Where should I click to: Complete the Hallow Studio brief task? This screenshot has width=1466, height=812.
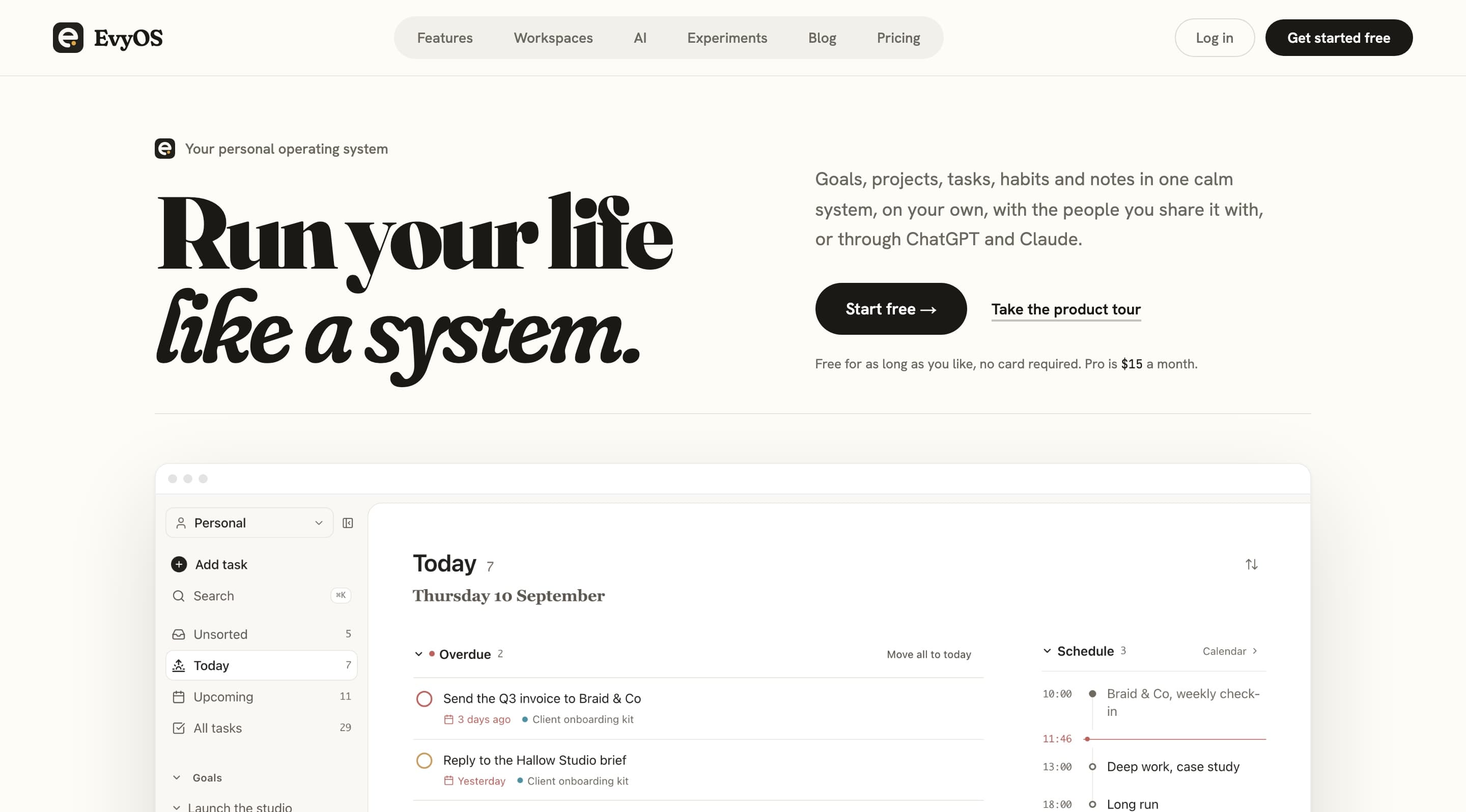[x=424, y=760]
